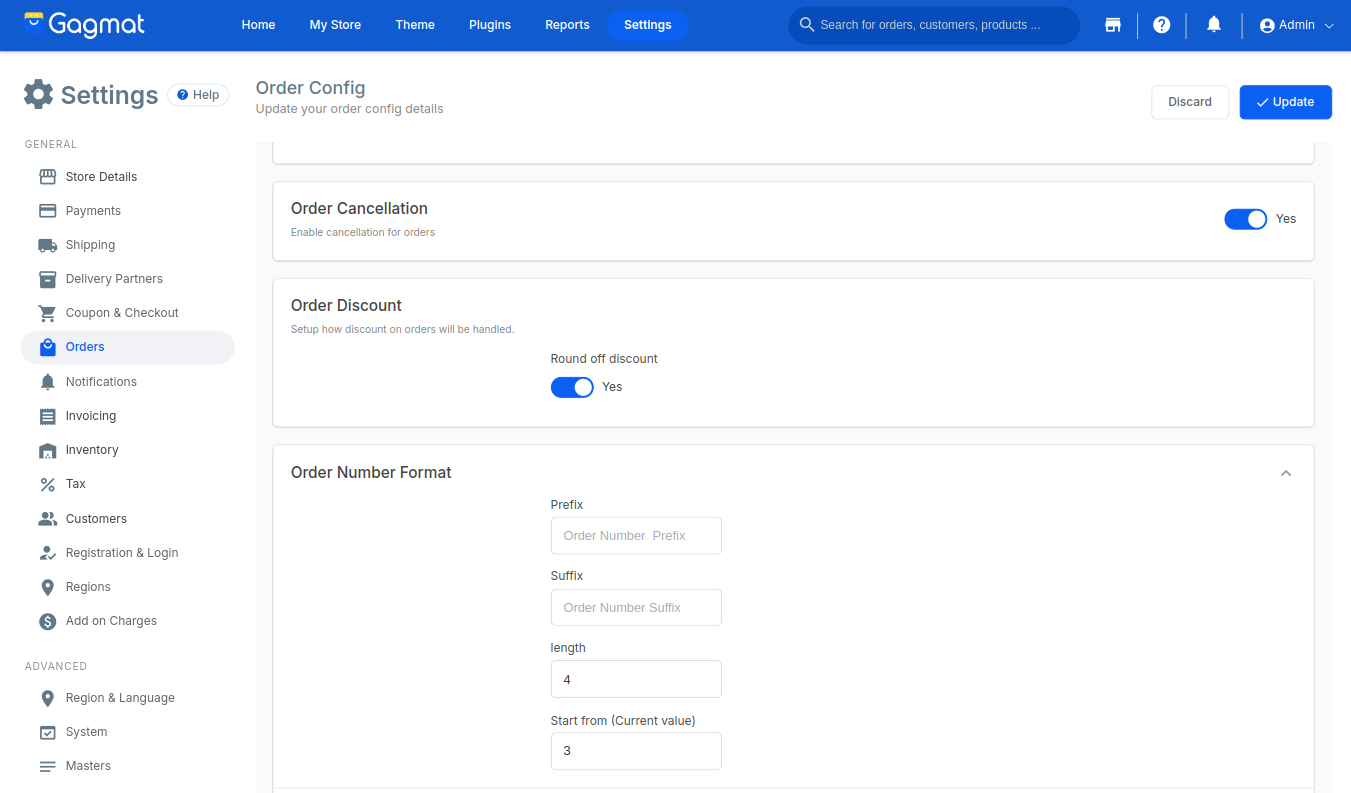This screenshot has height=793, width=1351.
Task: Click the Update button
Action: (x=1285, y=102)
